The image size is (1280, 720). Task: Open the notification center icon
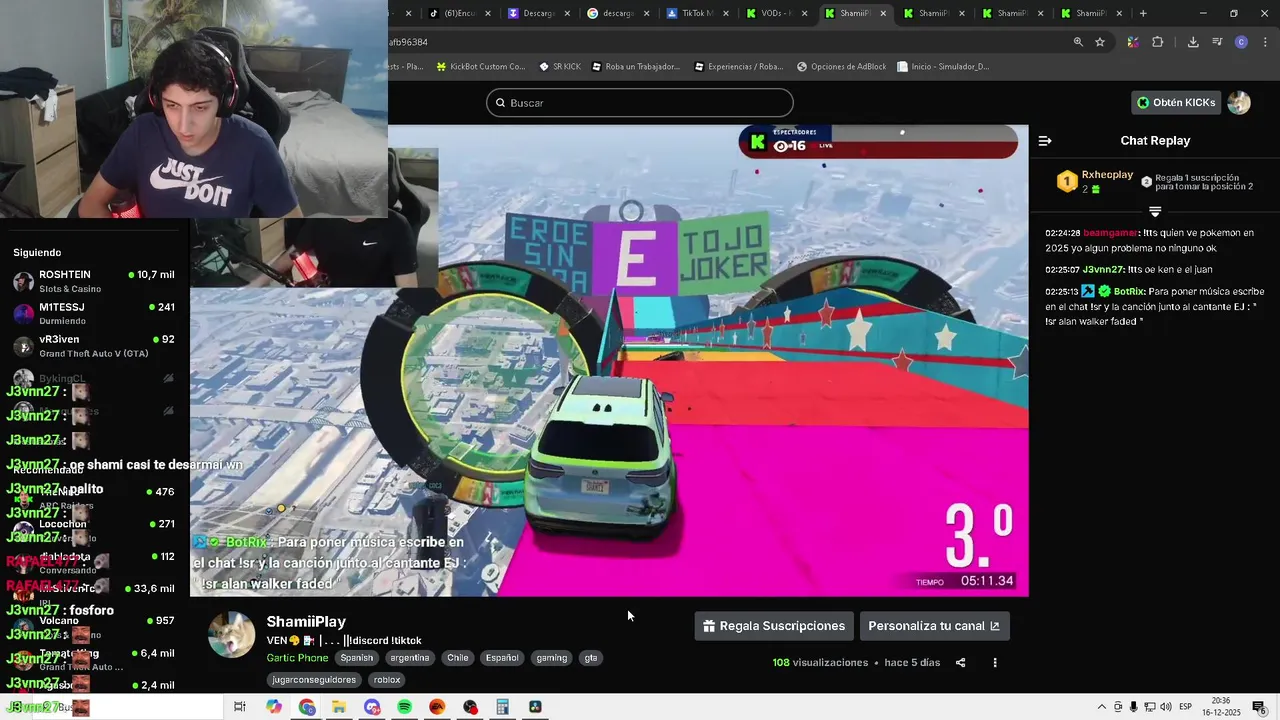(x=1259, y=707)
